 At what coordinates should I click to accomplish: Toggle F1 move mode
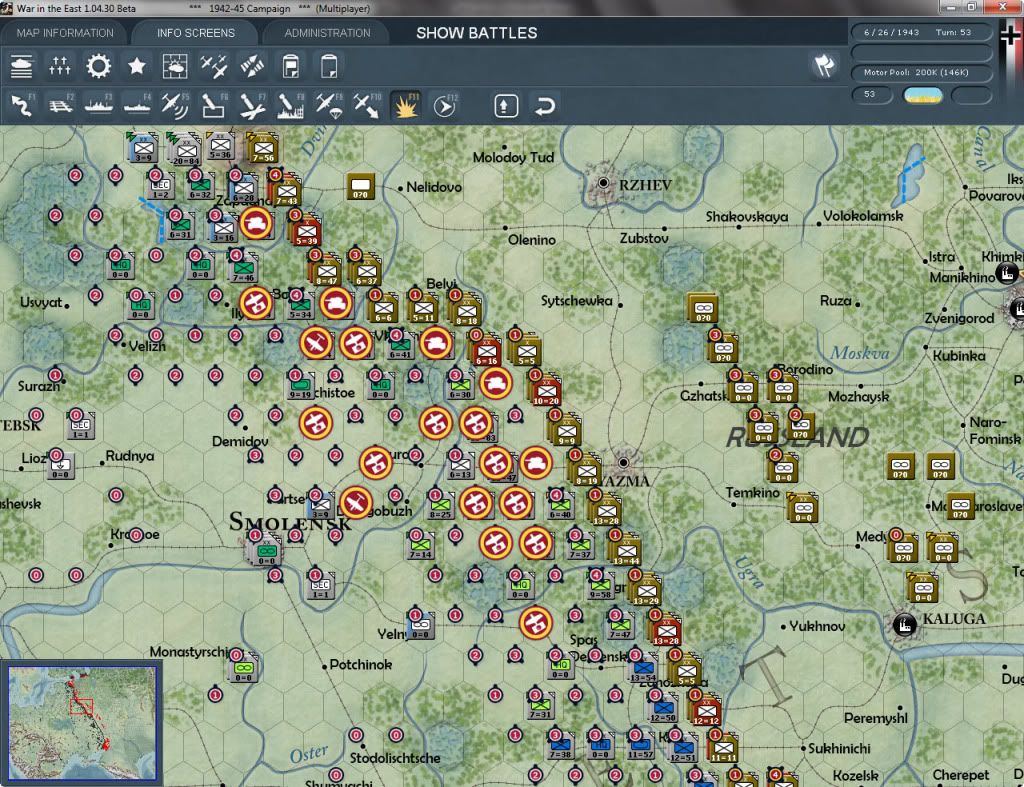coord(22,106)
